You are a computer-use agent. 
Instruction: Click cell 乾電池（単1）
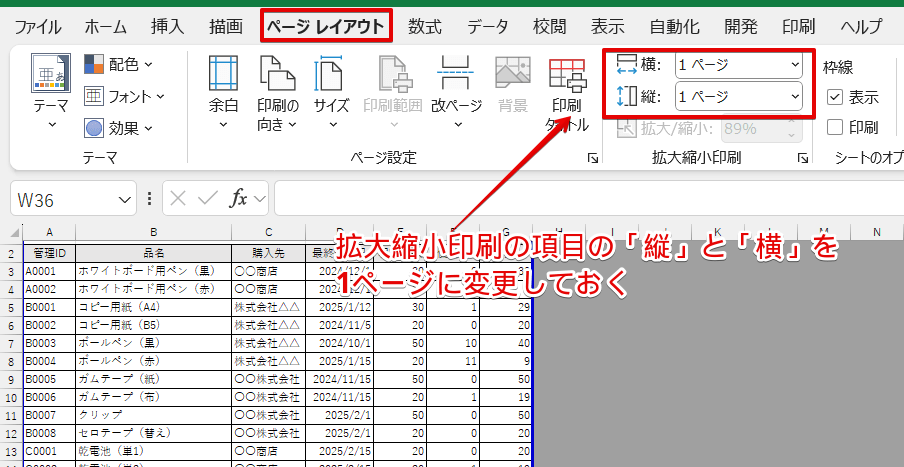[154, 451]
